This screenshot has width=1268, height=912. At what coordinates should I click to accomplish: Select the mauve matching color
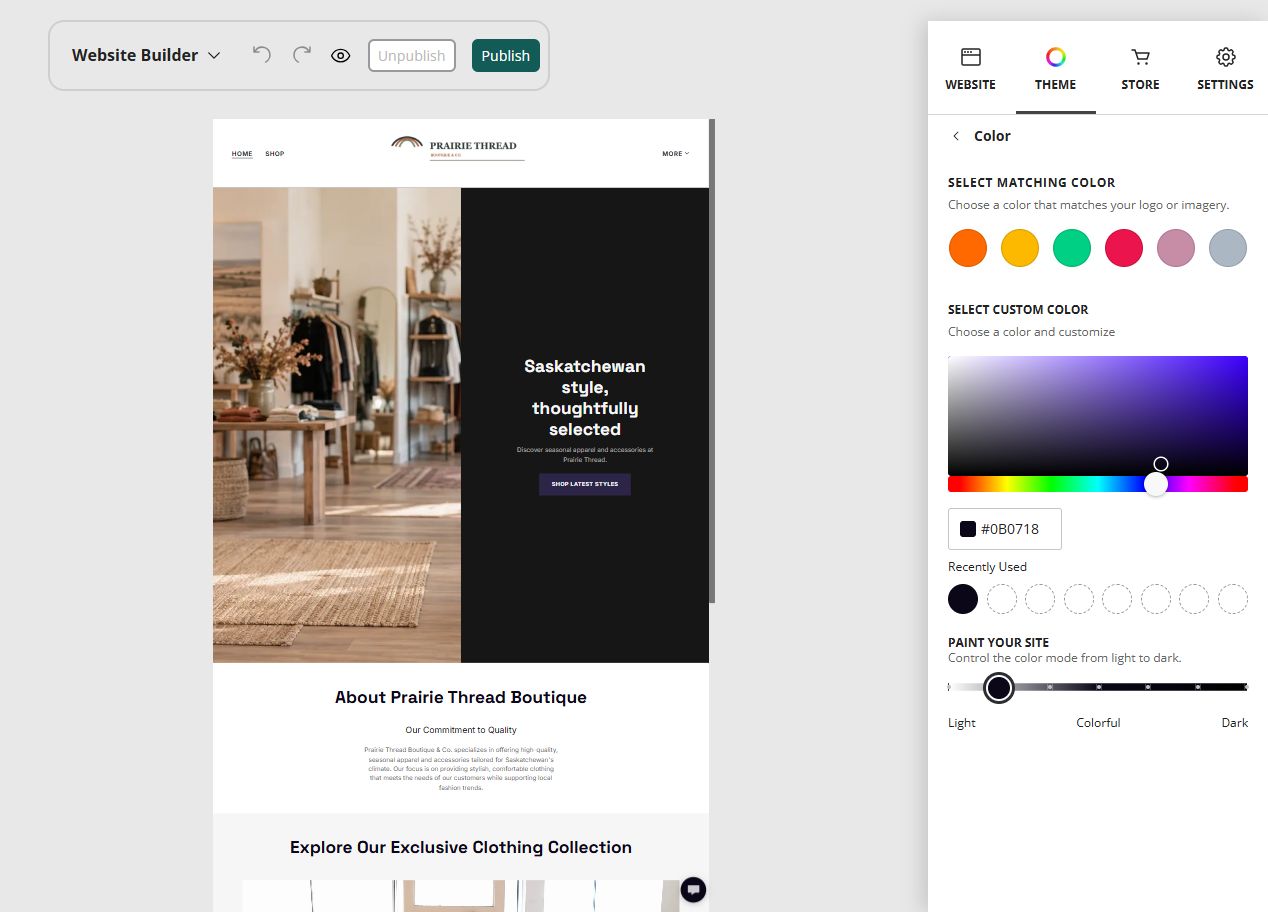1176,248
